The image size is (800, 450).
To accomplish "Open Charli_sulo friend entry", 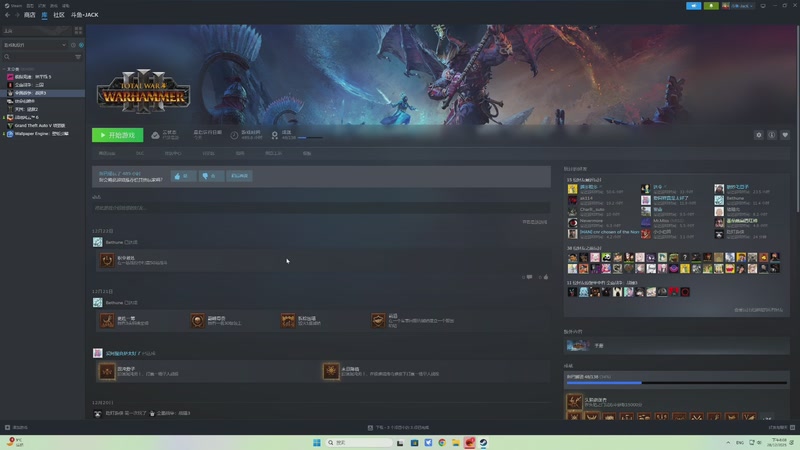I will [602, 212].
